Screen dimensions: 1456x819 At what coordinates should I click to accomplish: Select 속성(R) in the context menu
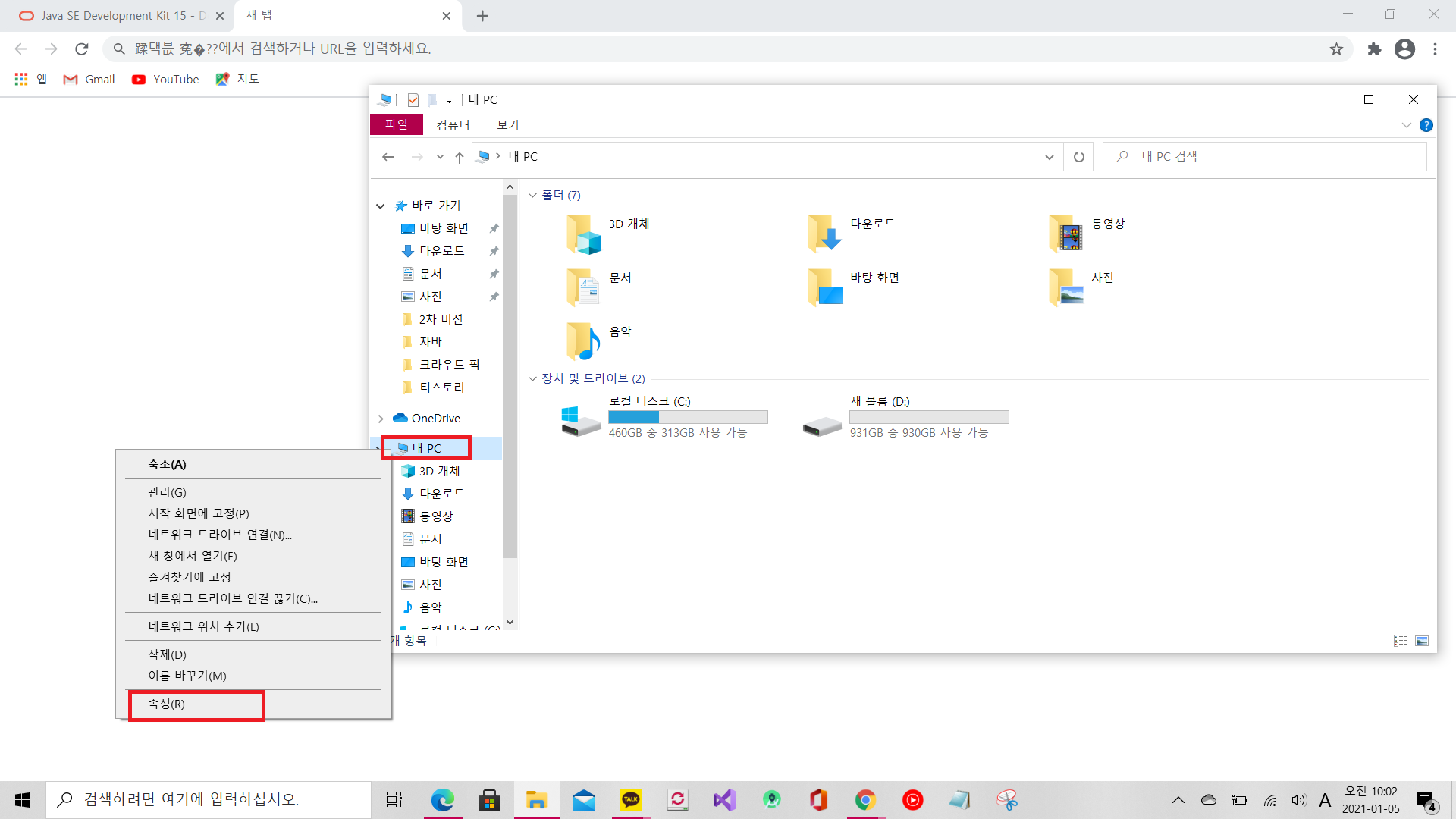pyautogui.click(x=167, y=704)
